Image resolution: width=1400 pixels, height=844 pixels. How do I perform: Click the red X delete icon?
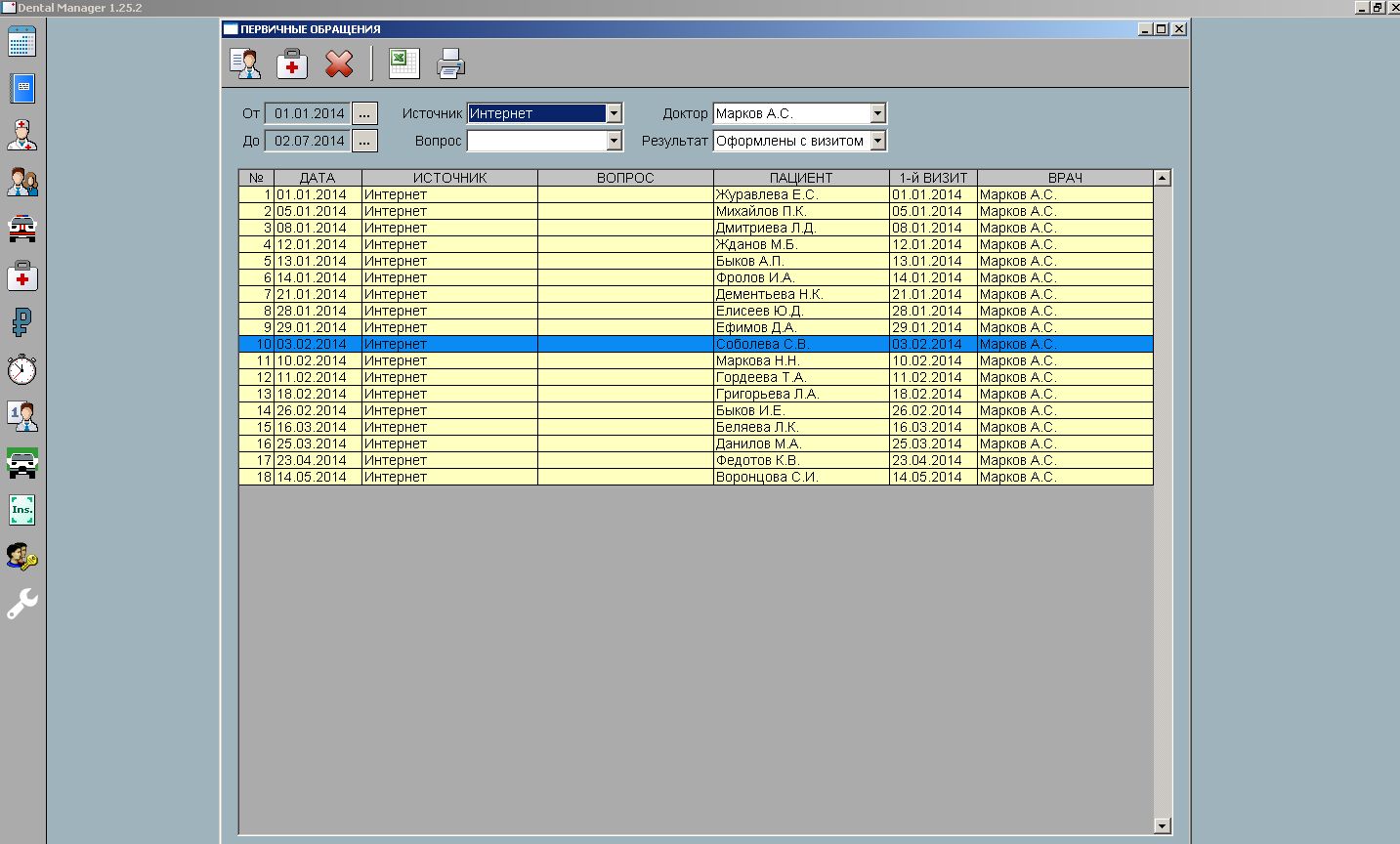(339, 64)
